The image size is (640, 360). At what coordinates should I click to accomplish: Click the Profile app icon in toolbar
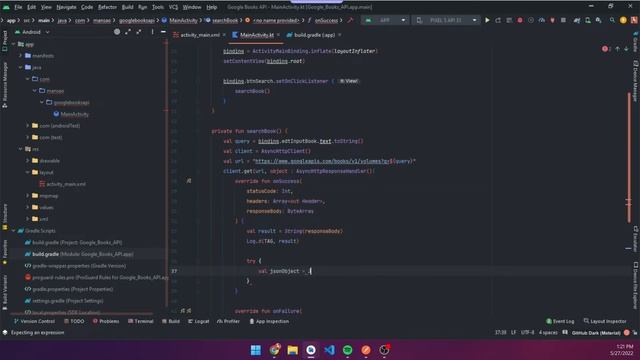coord(542,20)
